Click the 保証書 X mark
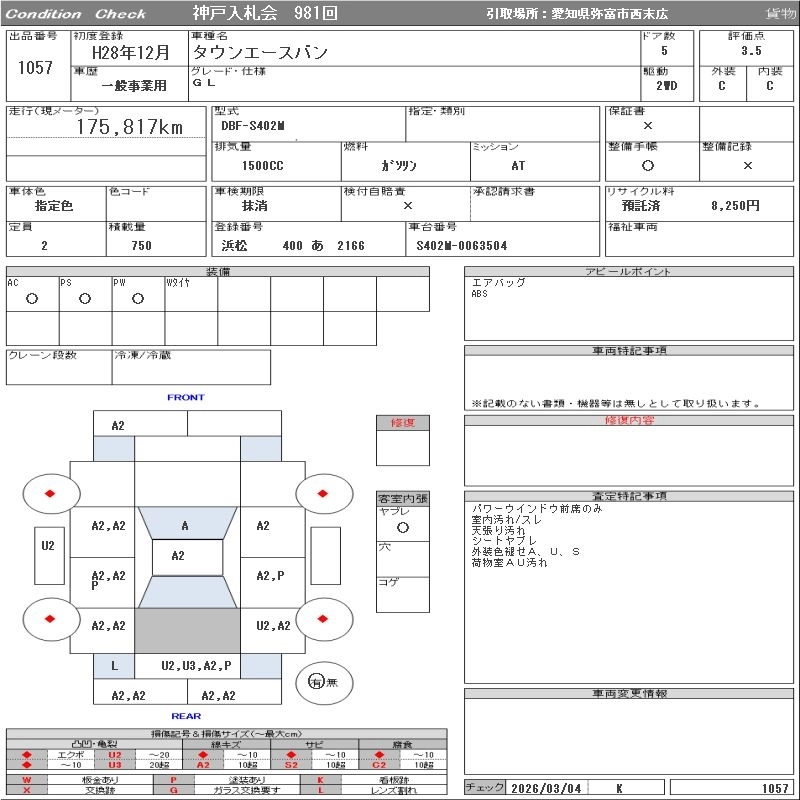Screen dimensions: 800x800 click(648, 126)
